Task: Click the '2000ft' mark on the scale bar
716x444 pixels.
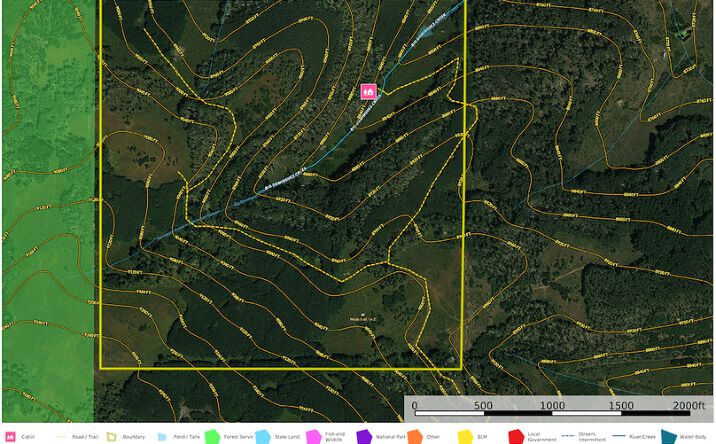Action: pos(689,406)
